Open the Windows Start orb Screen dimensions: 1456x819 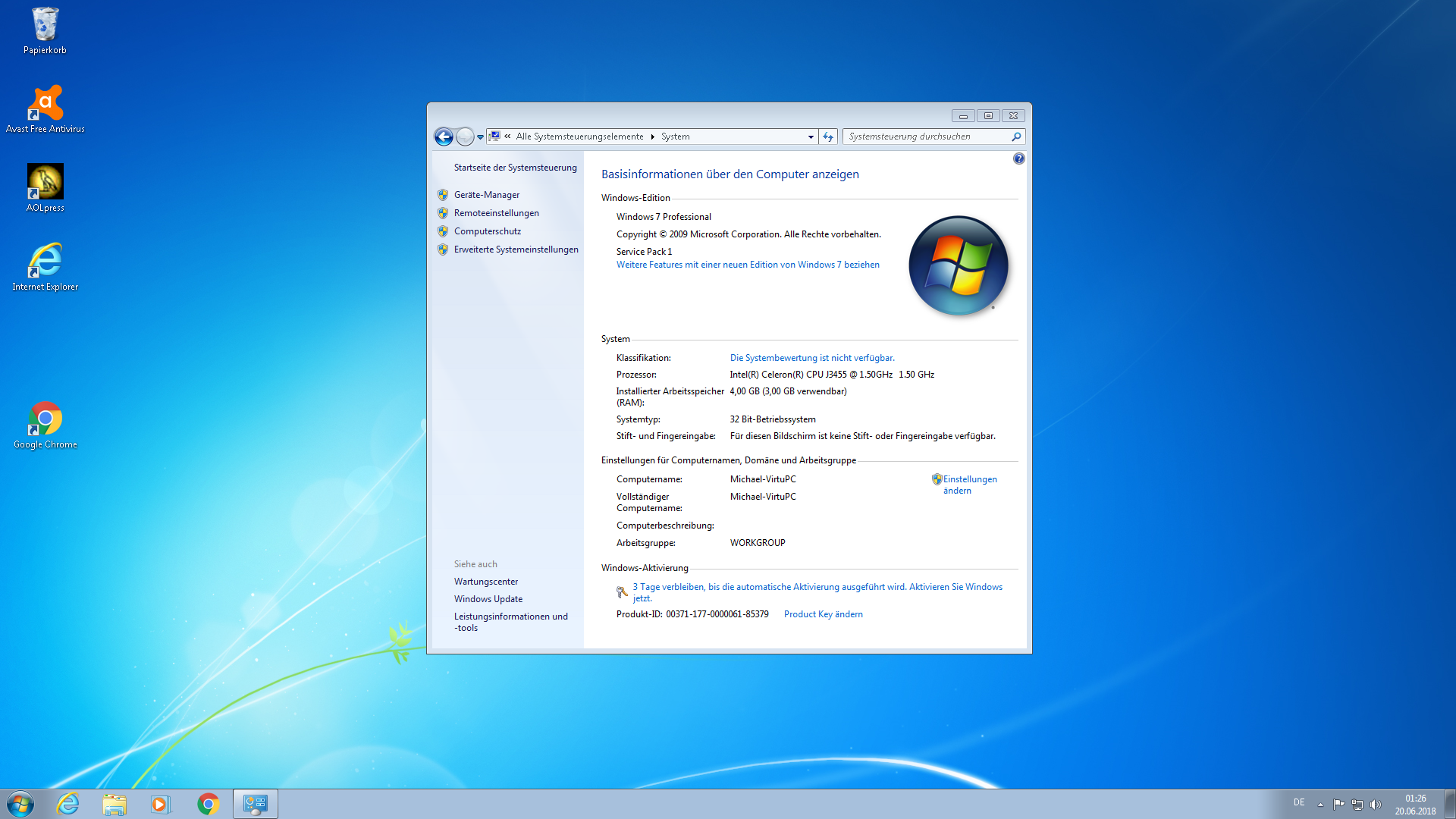20,804
